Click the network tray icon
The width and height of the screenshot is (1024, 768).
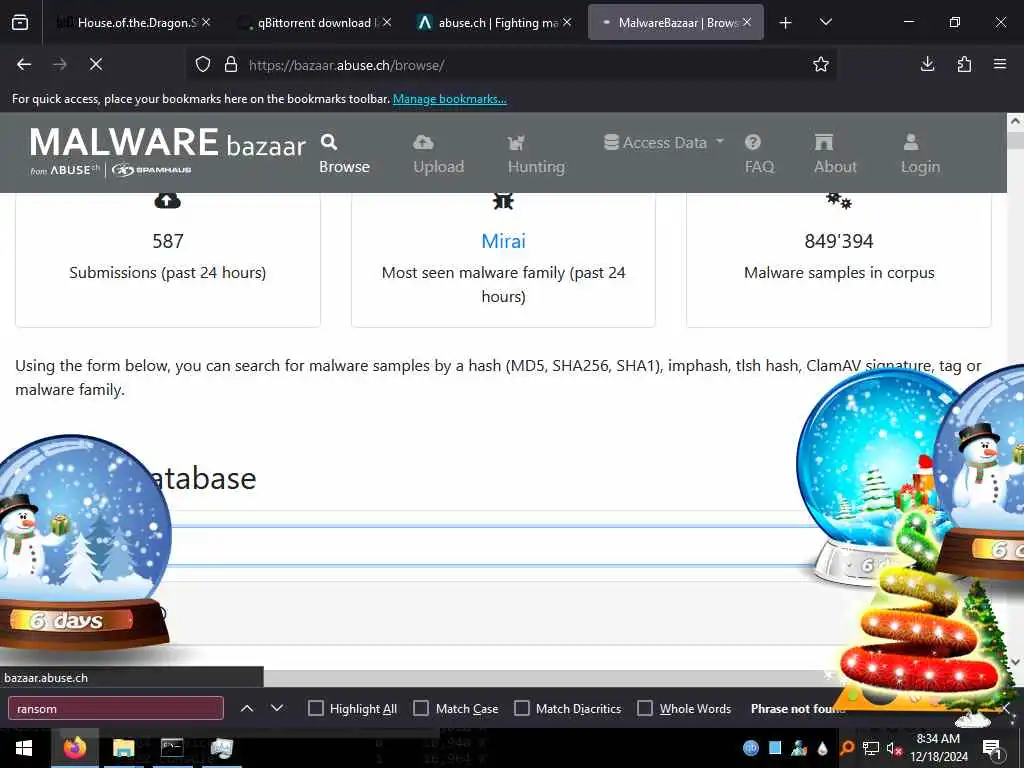(x=871, y=748)
